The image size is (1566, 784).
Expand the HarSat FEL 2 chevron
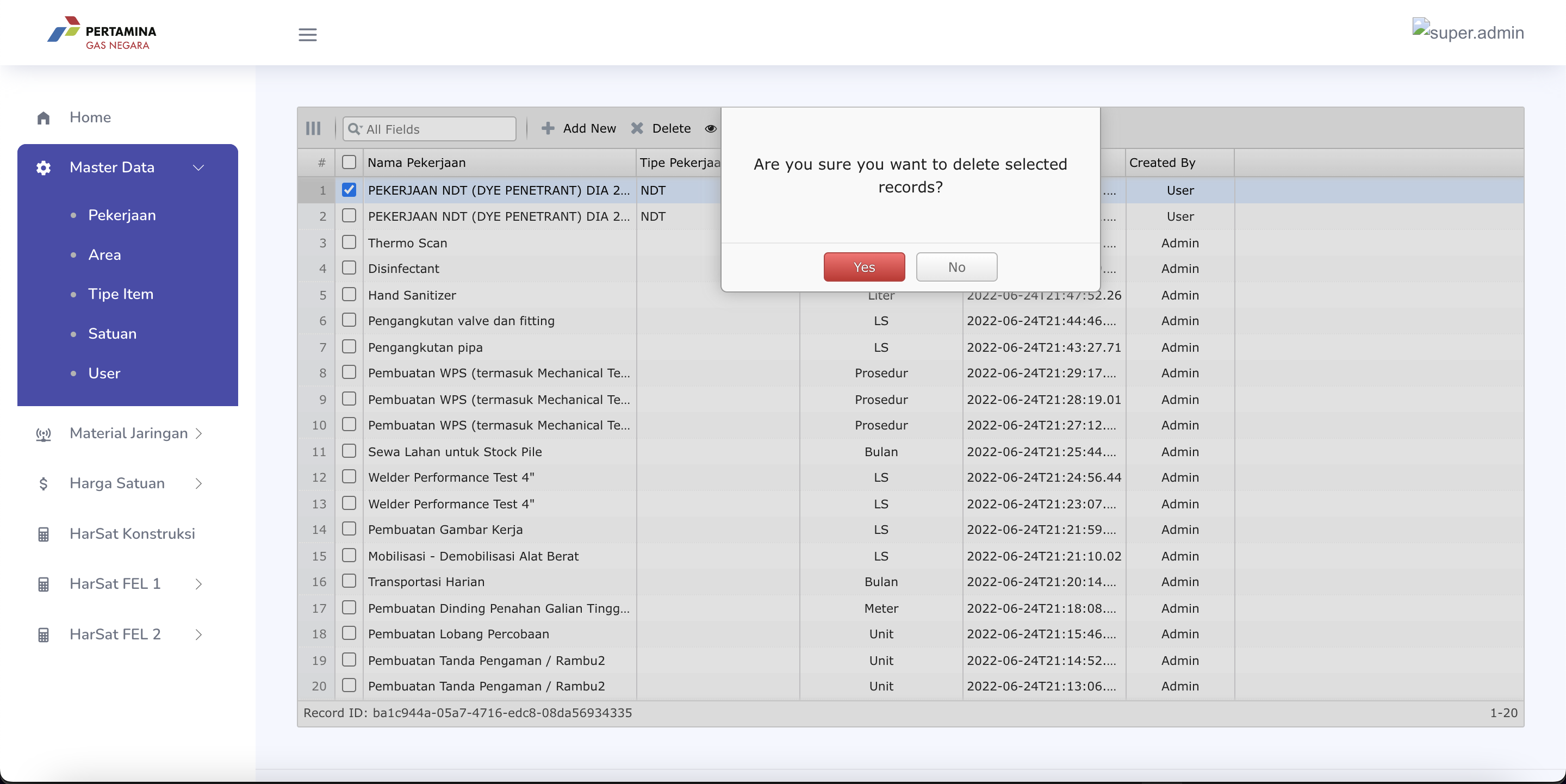pos(198,635)
